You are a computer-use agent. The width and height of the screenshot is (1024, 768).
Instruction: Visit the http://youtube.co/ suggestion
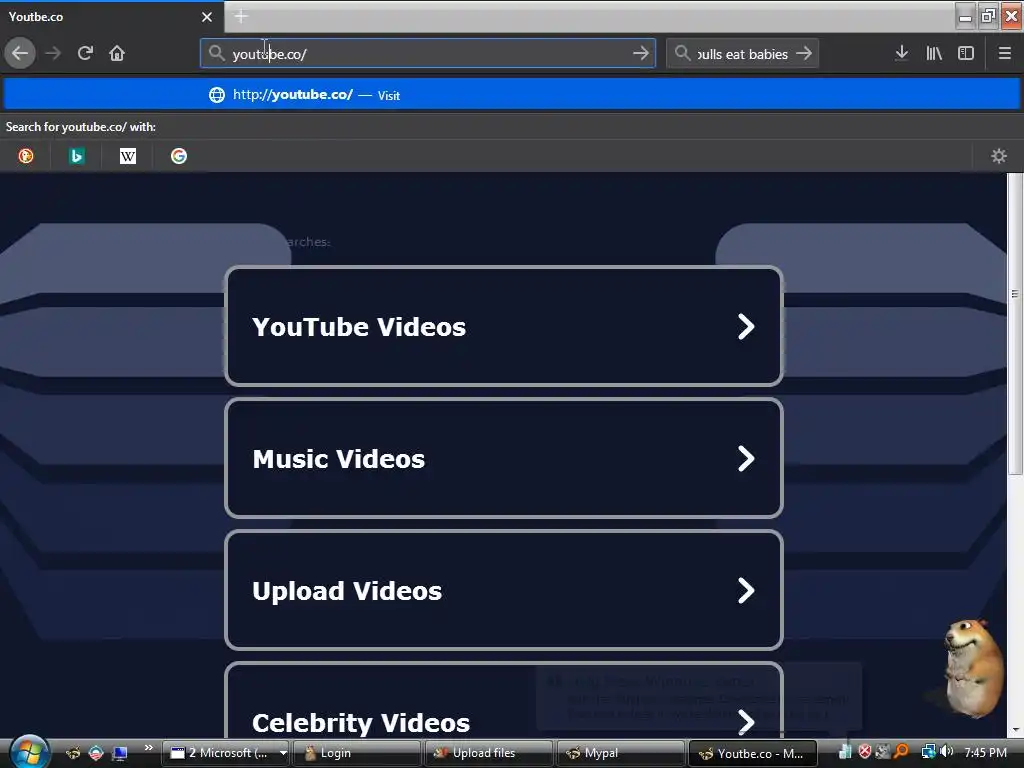pos(512,95)
